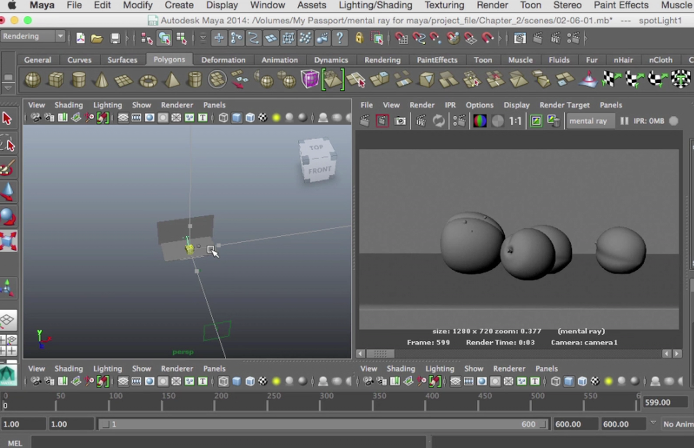694x448 pixels.
Task: Open the Paint Effects menu
Action: (621, 5)
